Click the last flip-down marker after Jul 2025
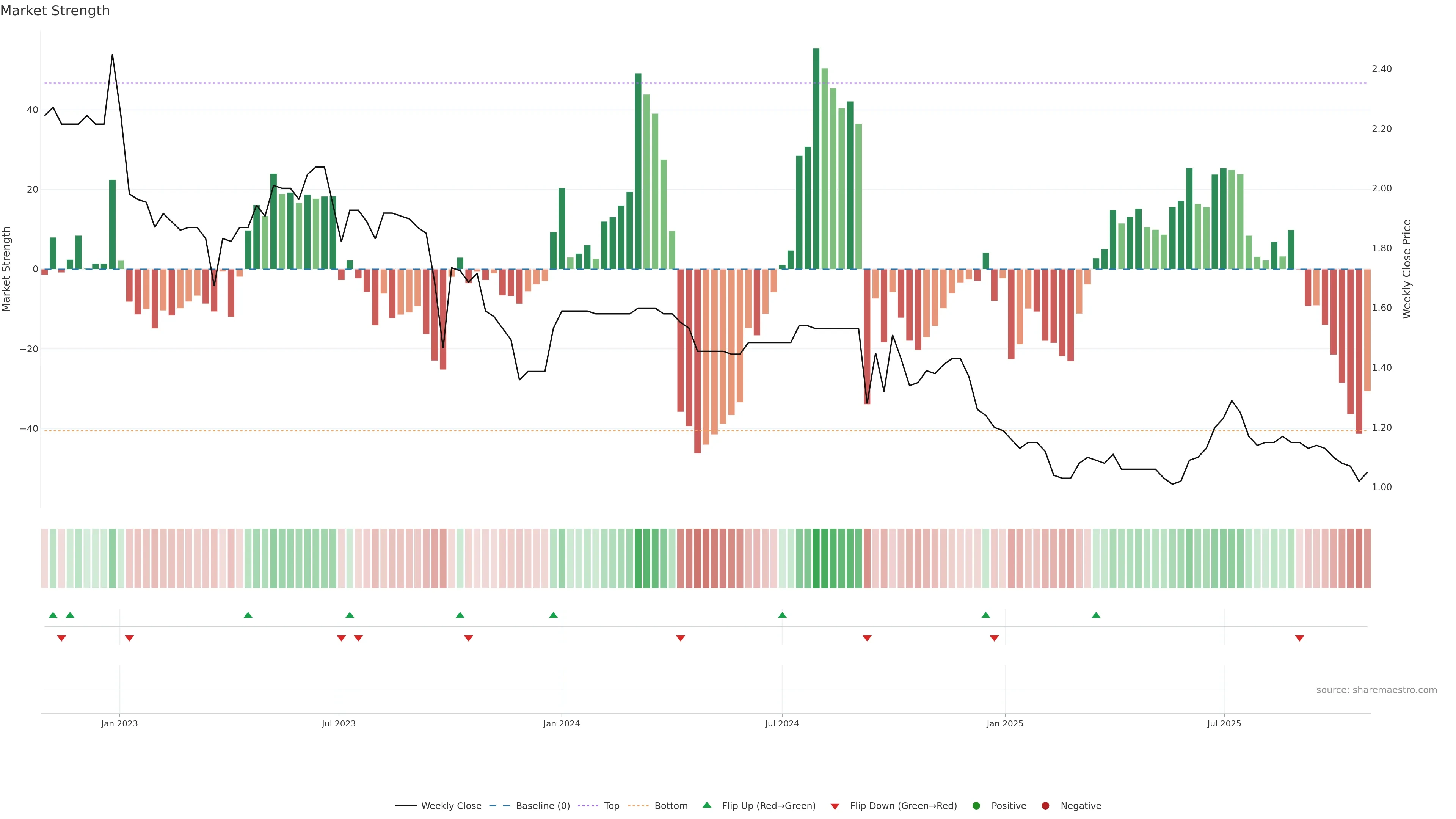This screenshot has height=819, width=1456. (1299, 638)
